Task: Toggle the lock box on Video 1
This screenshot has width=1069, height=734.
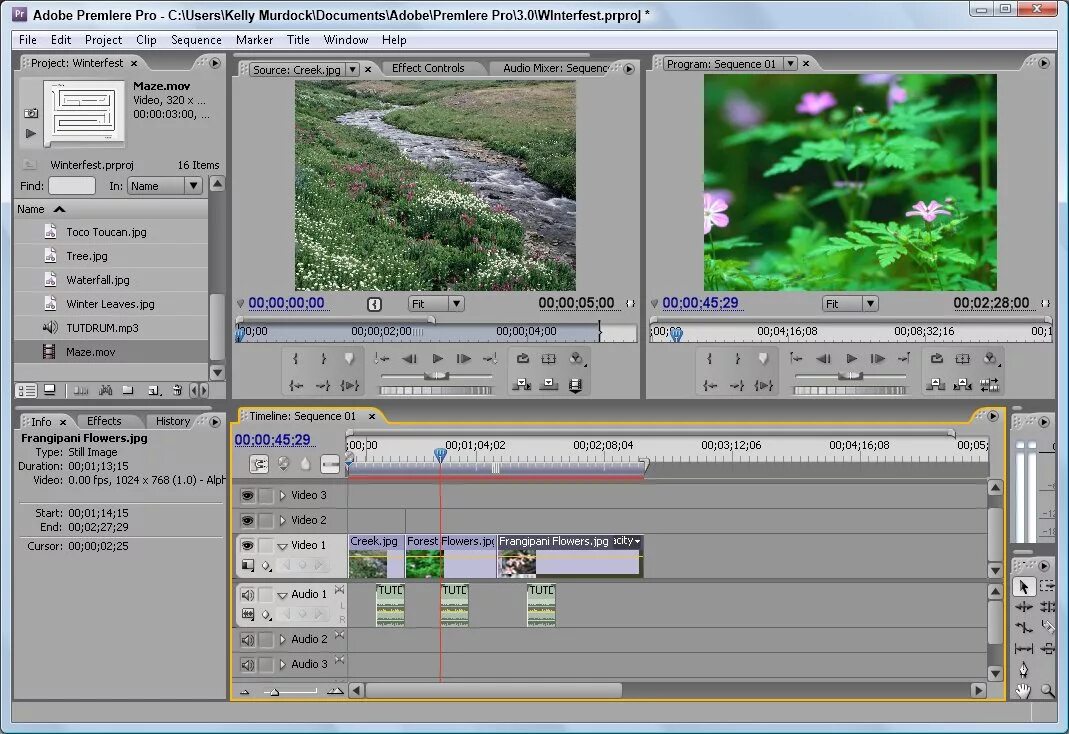Action: [266, 545]
